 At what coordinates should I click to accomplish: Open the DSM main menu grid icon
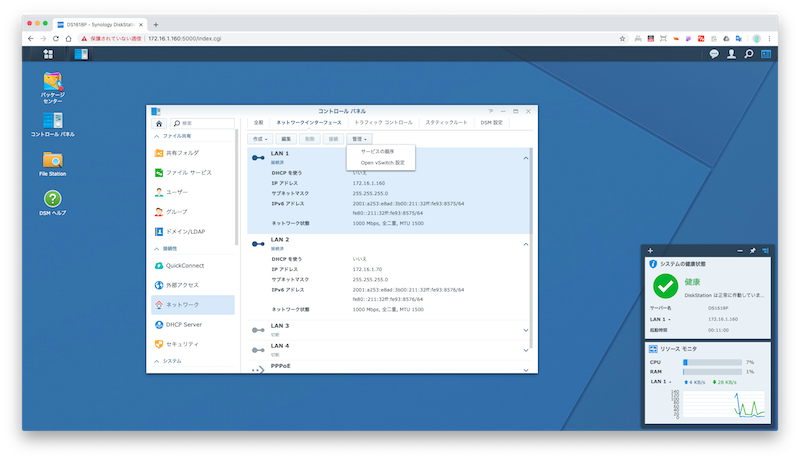pyautogui.click(x=48, y=54)
